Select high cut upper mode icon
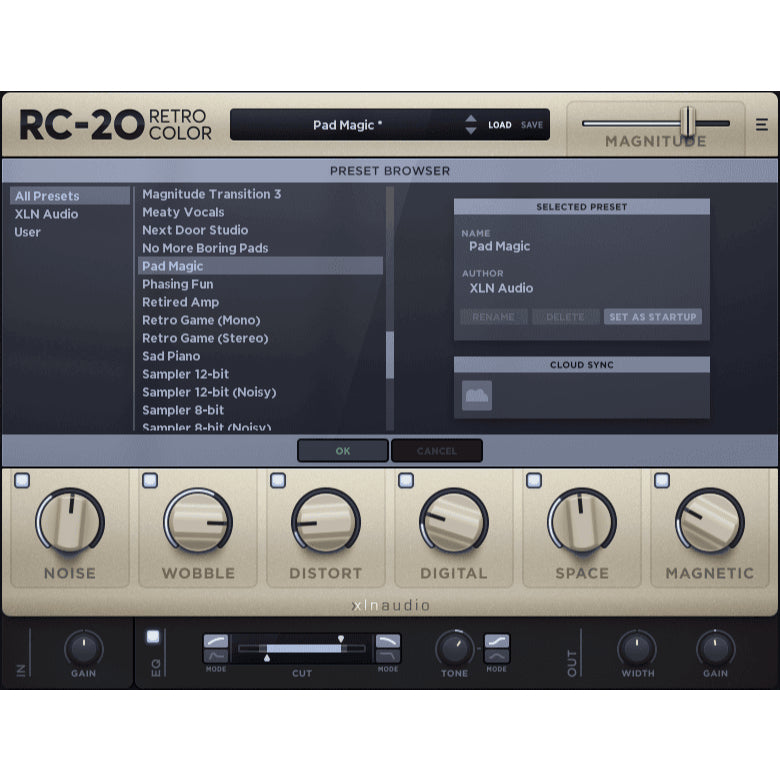Screen dimensions: 780x780 pos(388,641)
